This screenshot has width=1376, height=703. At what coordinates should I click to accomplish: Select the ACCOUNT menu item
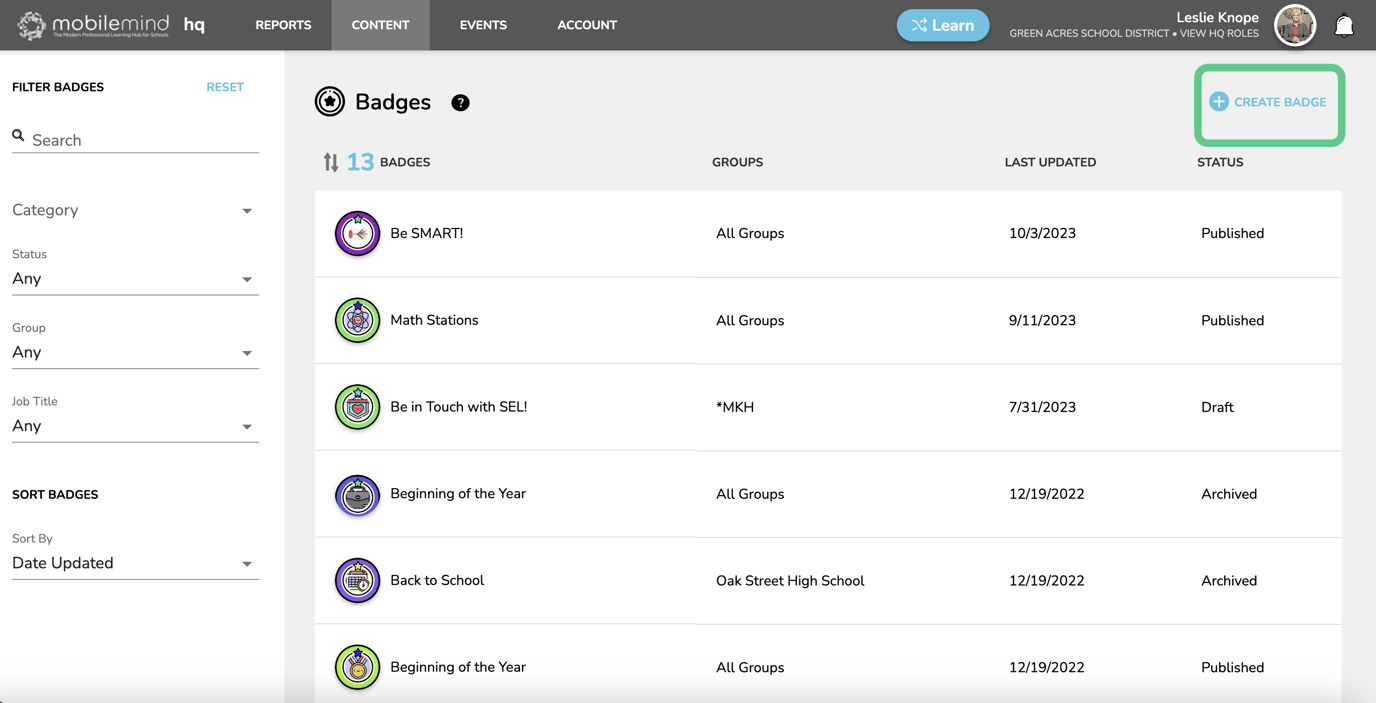[587, 25]
